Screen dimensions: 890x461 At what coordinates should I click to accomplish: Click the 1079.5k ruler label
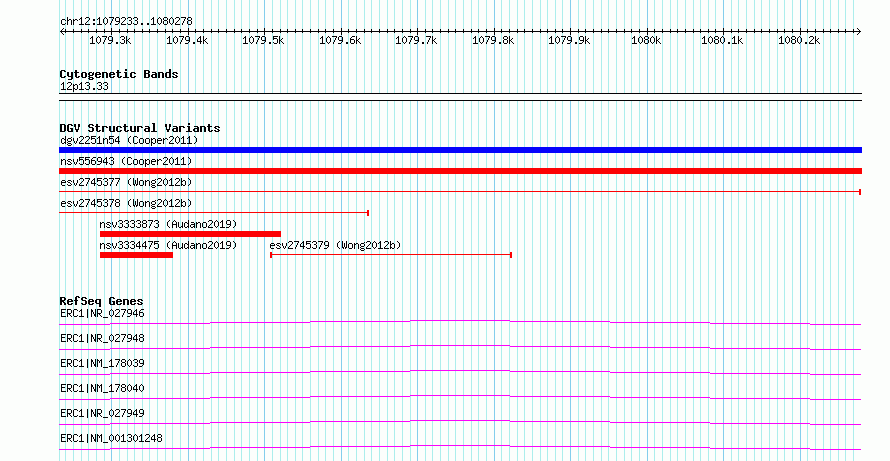[x=263, y=41]
